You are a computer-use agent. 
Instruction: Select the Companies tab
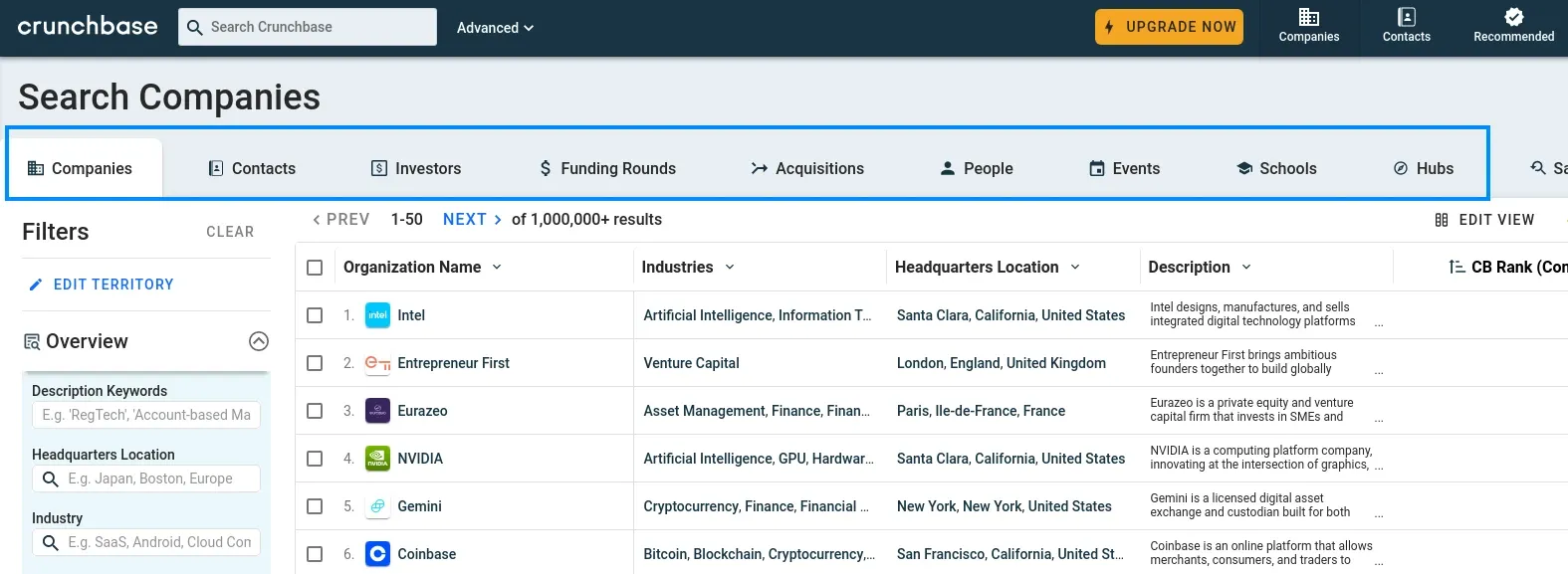[x=86, y=168]
